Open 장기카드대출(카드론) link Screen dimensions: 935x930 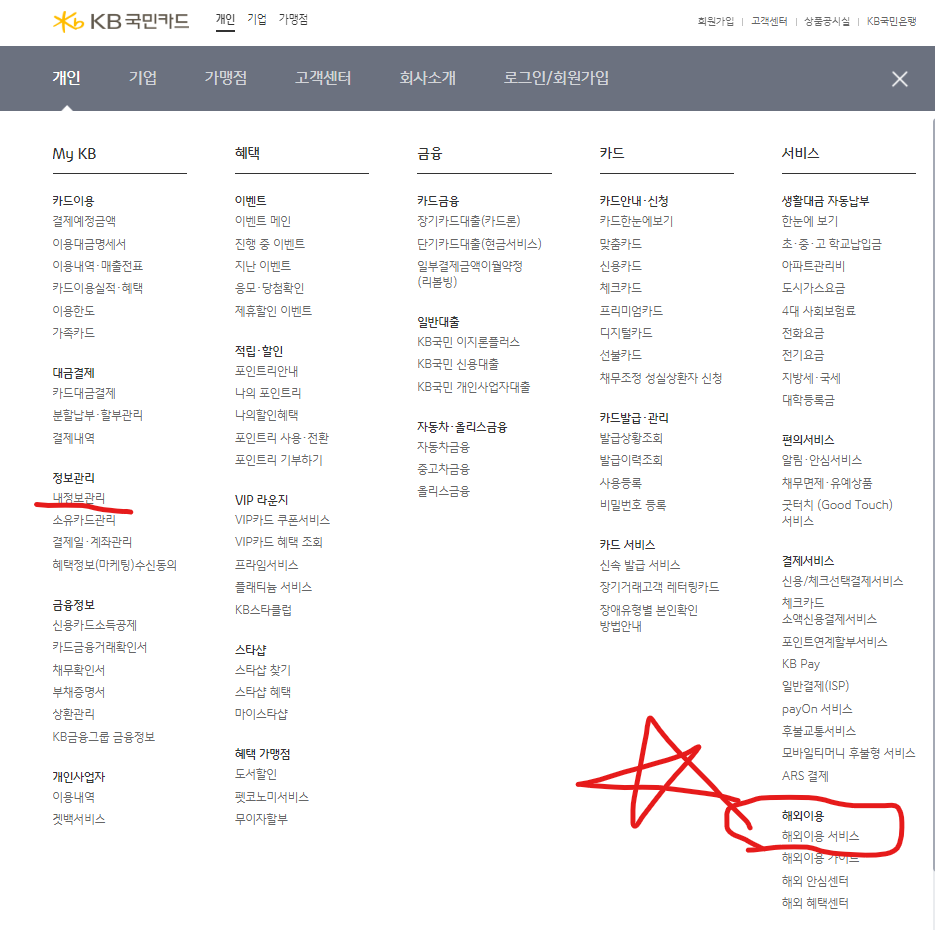click(469, 221)
